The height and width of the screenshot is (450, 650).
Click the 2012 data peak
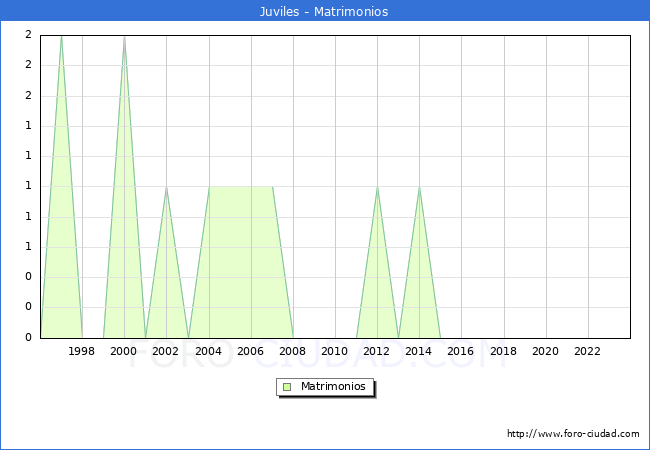[x=377, y=187]
